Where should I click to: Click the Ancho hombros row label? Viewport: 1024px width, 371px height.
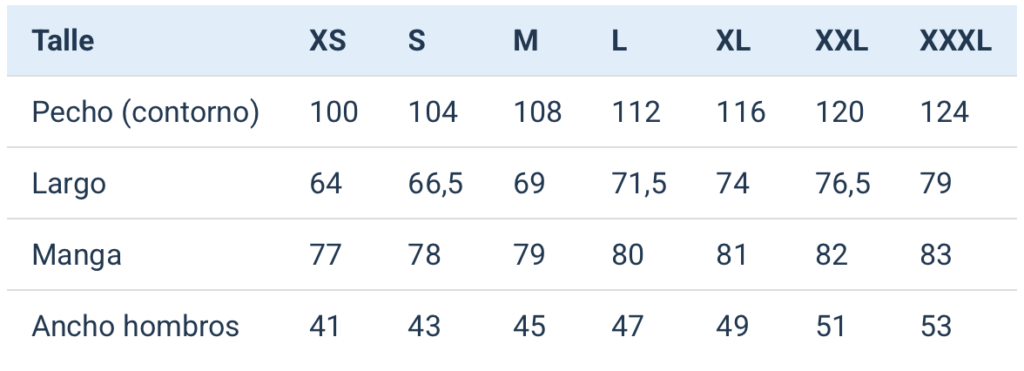[135, 326]
